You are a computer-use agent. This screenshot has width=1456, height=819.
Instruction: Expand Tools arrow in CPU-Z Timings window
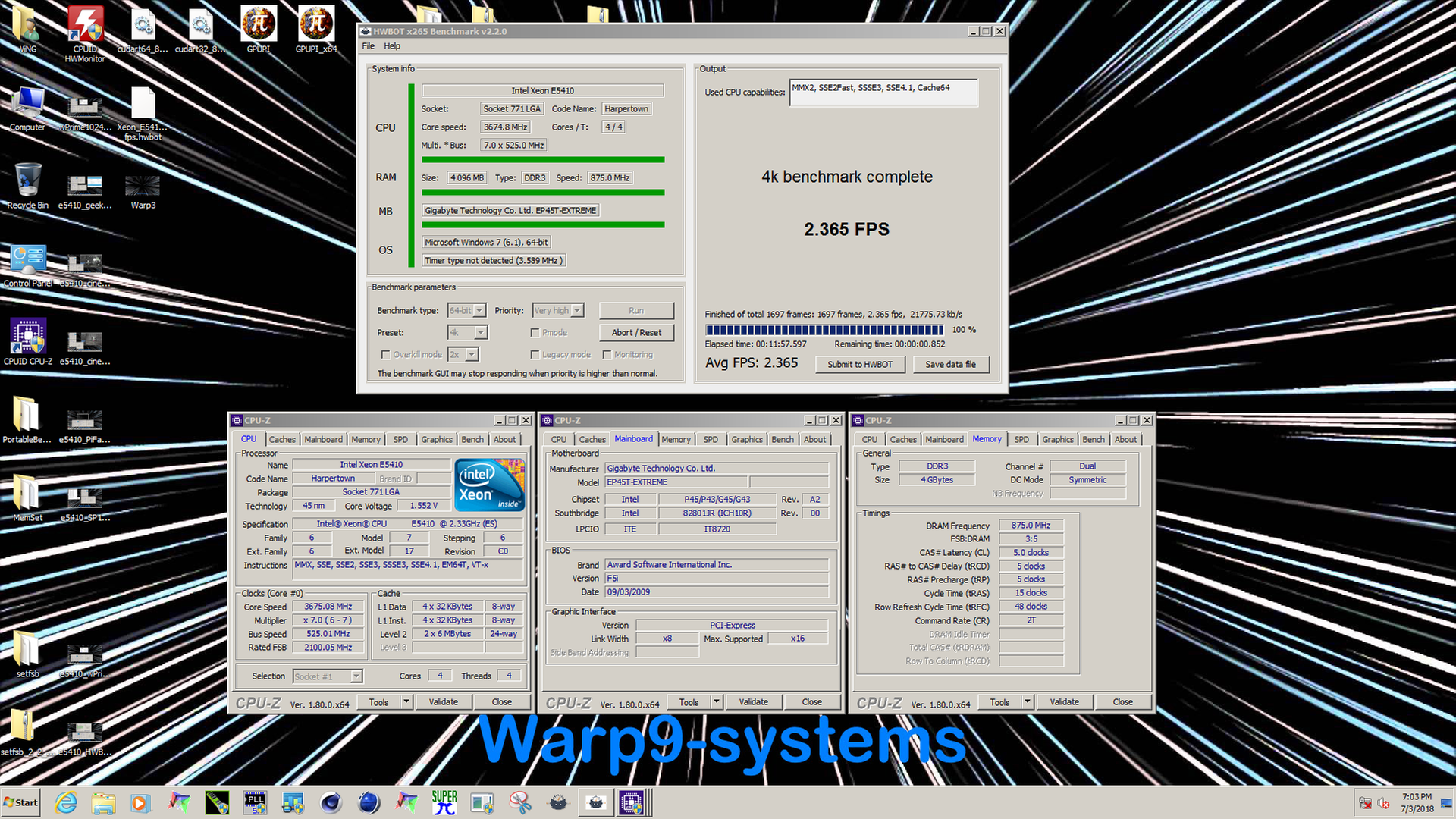coord(1027,702)
